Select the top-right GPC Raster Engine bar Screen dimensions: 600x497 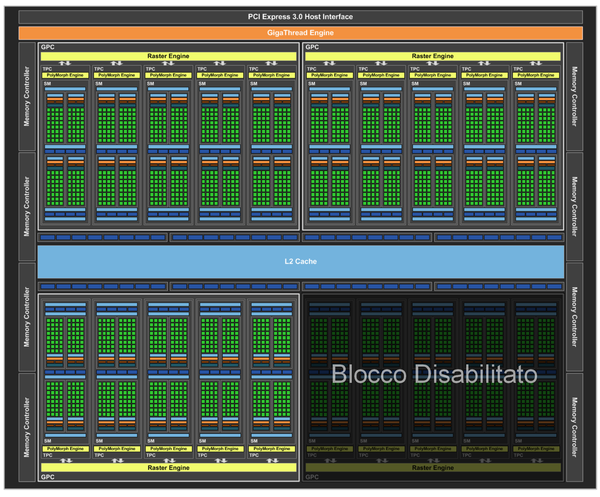click(x=433, y=56)
